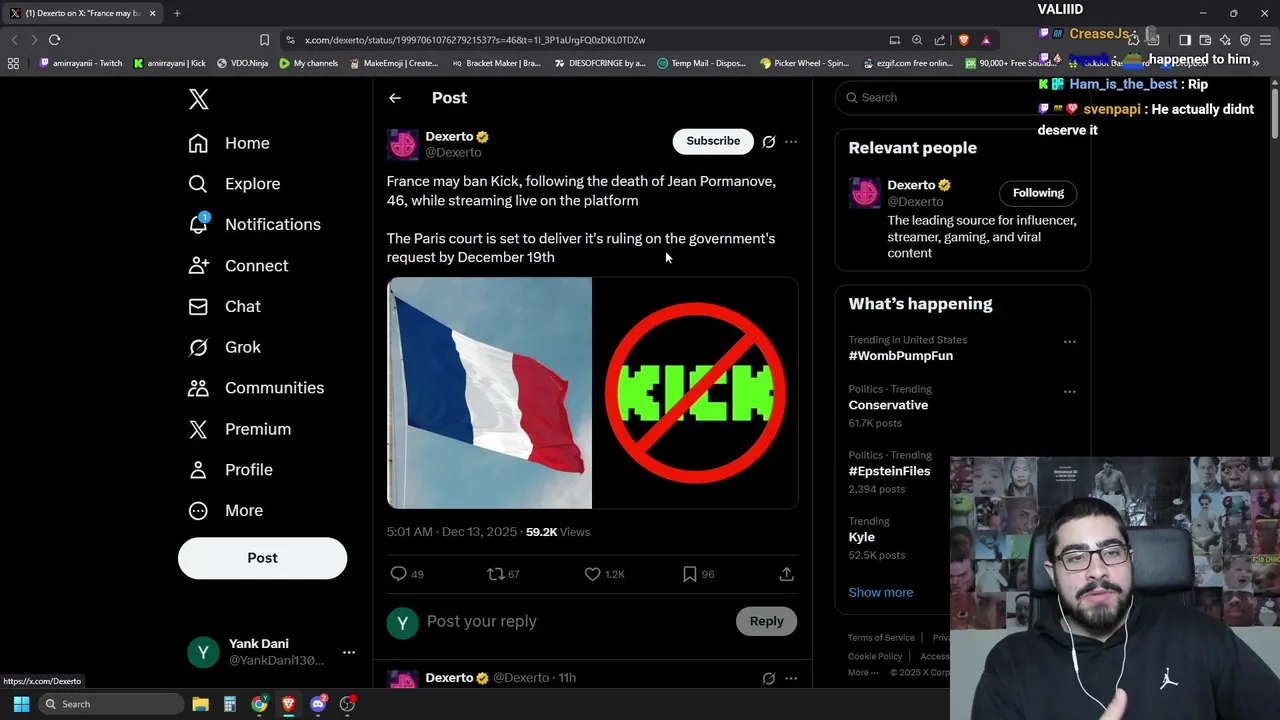Open Dexerto name in Relevant people
This screenshot has height=720, width=1280.
click(x=911, y=185)
